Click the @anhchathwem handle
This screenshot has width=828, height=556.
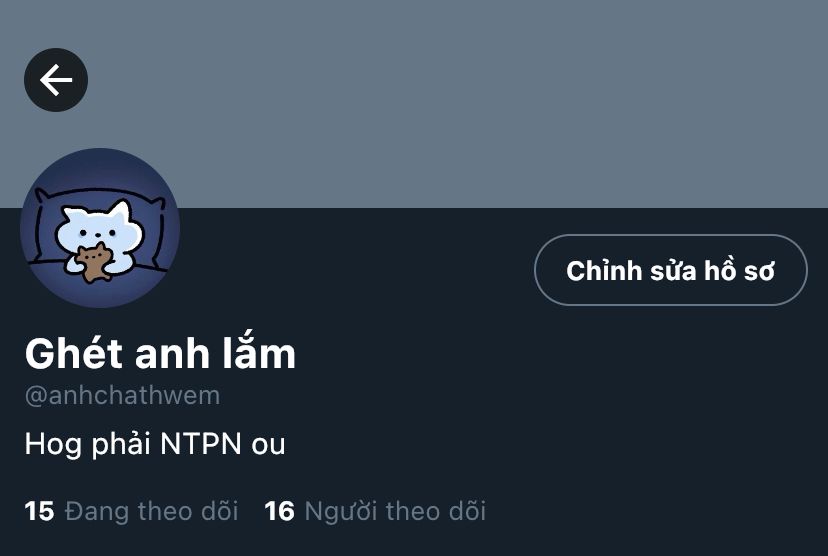point(123,395)
